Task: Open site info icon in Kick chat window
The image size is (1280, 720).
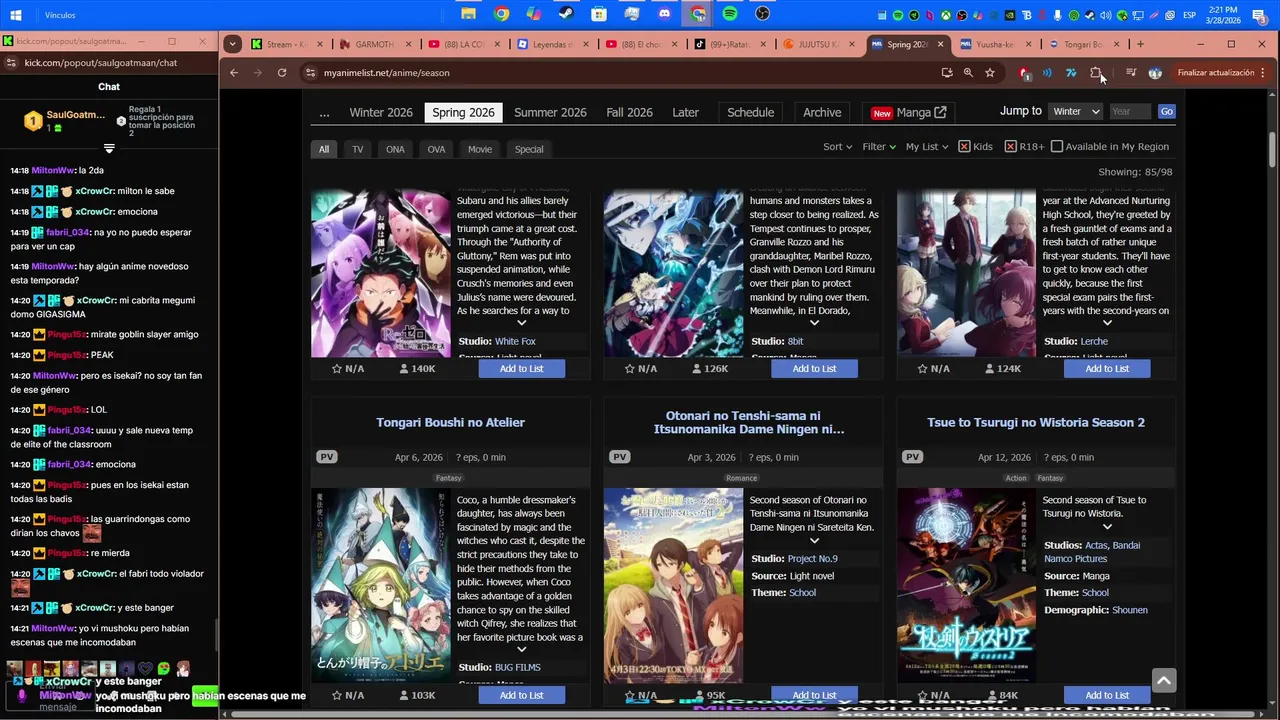Action: pyautogui.click(x=11, y=63)
